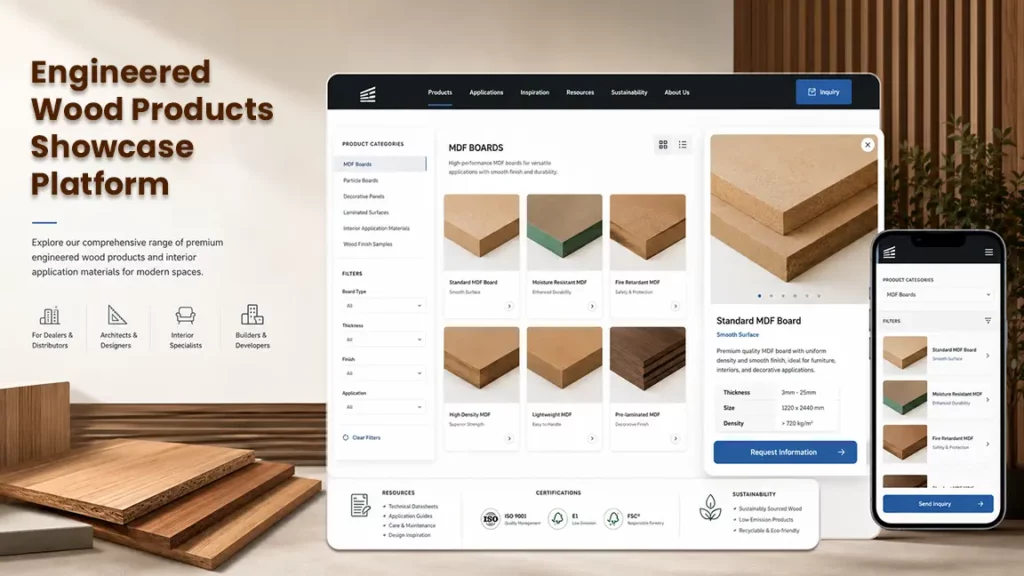The height and width of the screenshot is (576, 1024).
Task: Click arrow on Moisture Resistant MDF card
Action: click(592, 306)
